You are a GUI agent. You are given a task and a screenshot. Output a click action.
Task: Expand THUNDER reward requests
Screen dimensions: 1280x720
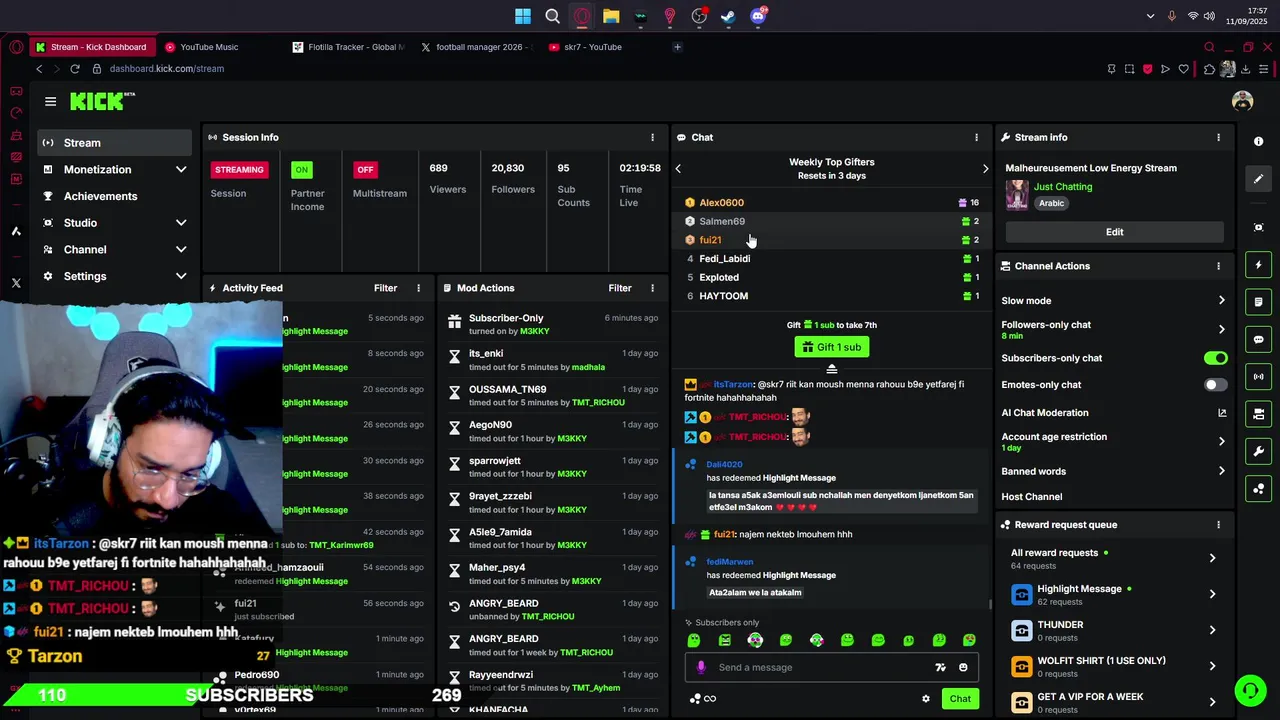pos(1212,630)
